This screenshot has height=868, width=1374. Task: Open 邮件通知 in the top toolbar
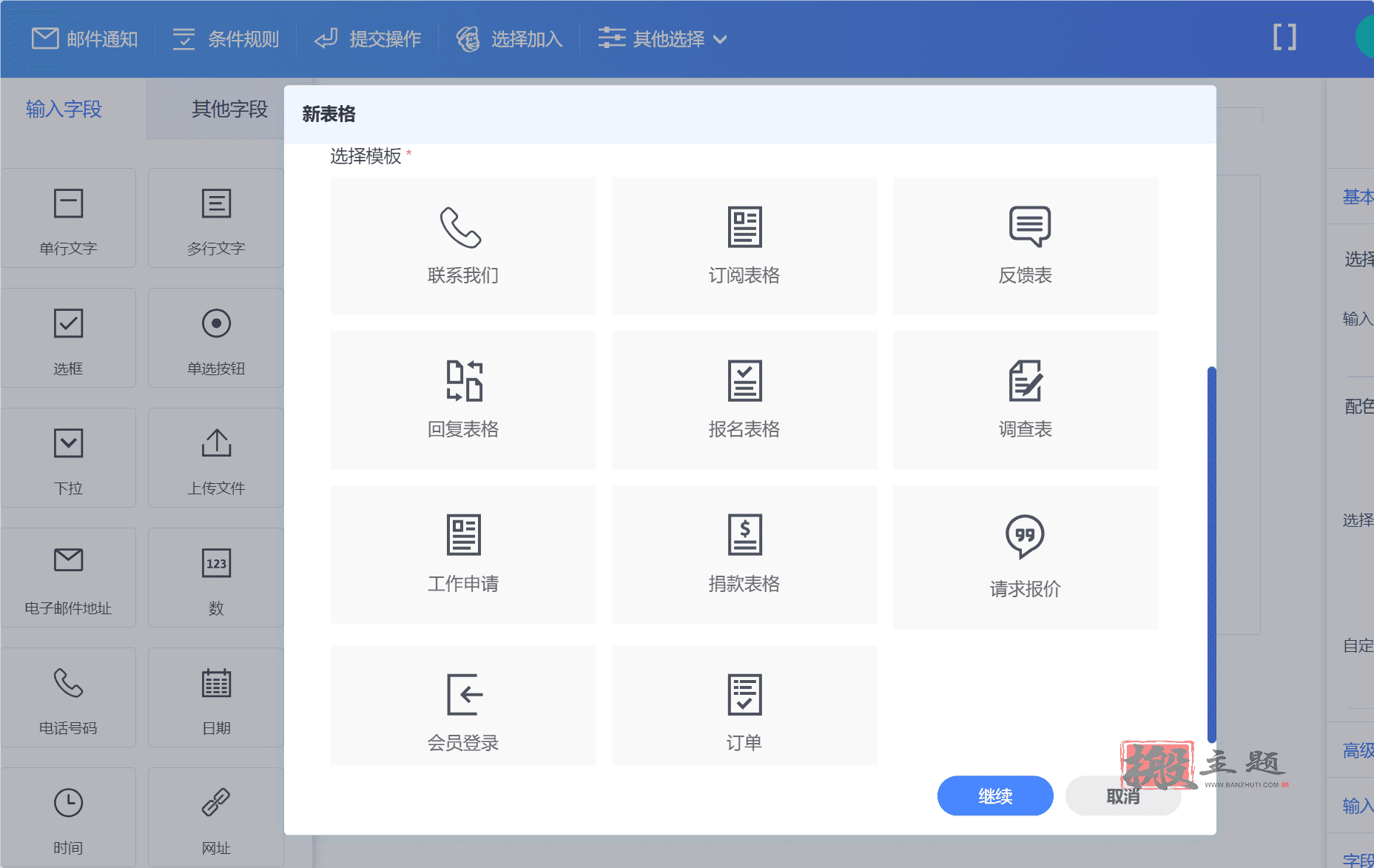point(85,38)
